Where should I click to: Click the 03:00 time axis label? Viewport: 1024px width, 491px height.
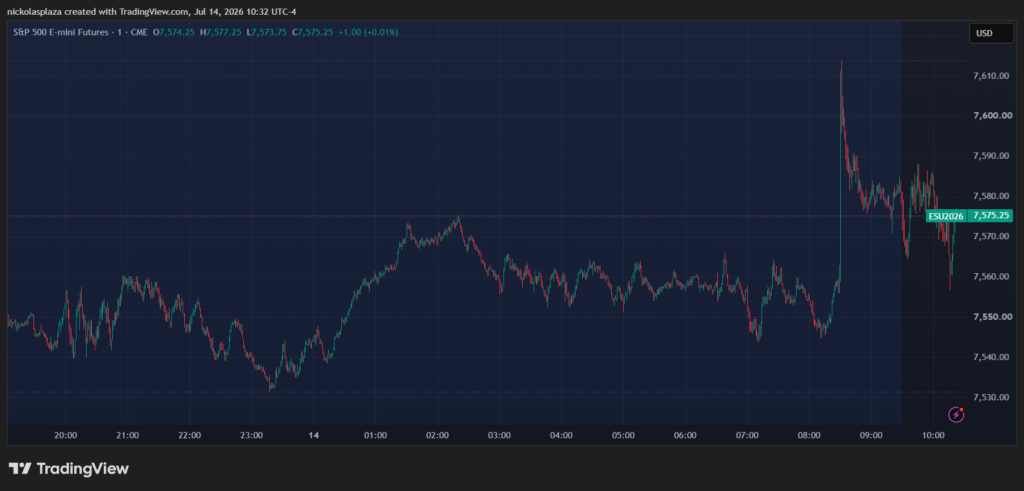(x=500, y=436)
